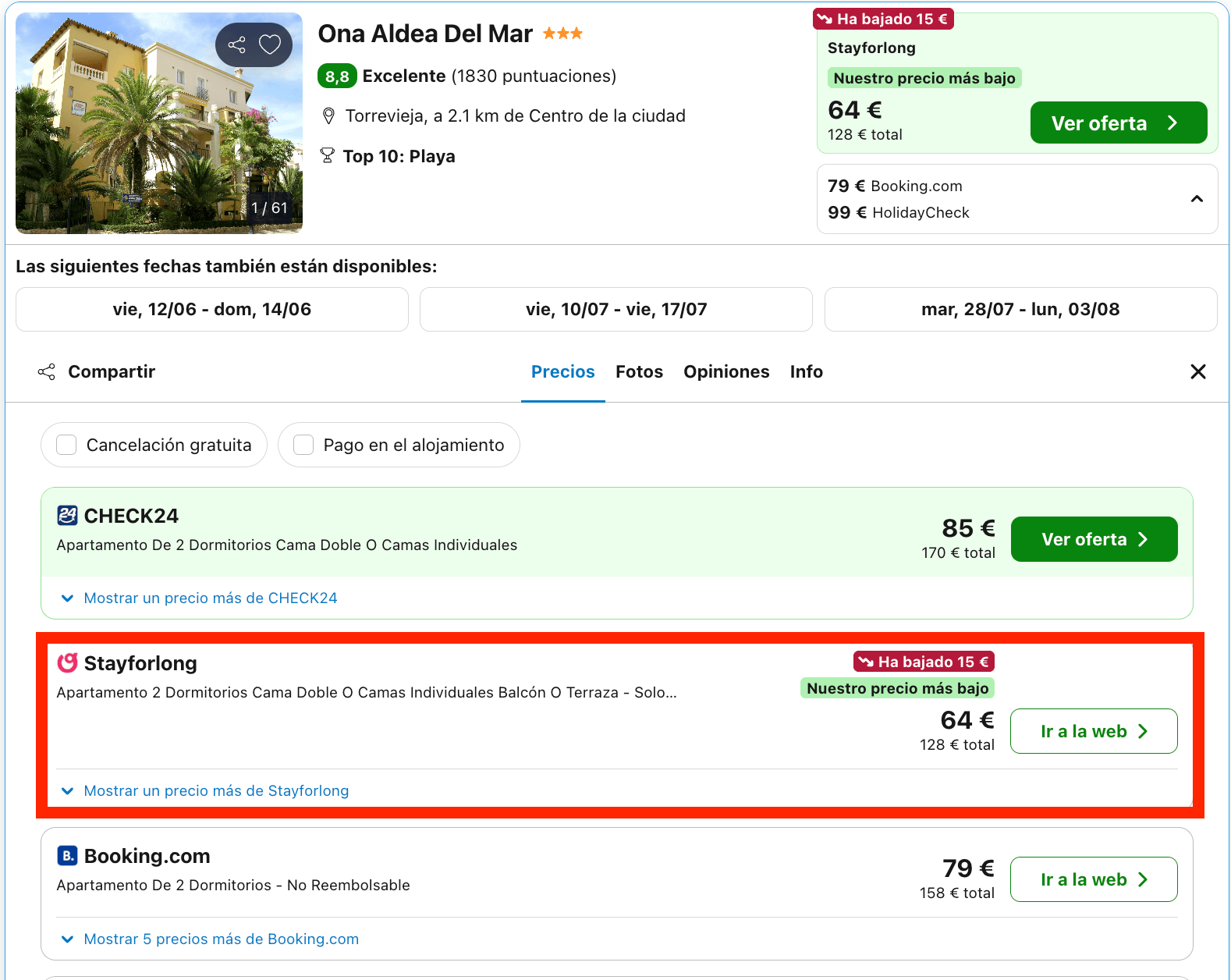1231x980 pixels.
Task: Save hotel with heart favorite icon
Action: (270, 44)
